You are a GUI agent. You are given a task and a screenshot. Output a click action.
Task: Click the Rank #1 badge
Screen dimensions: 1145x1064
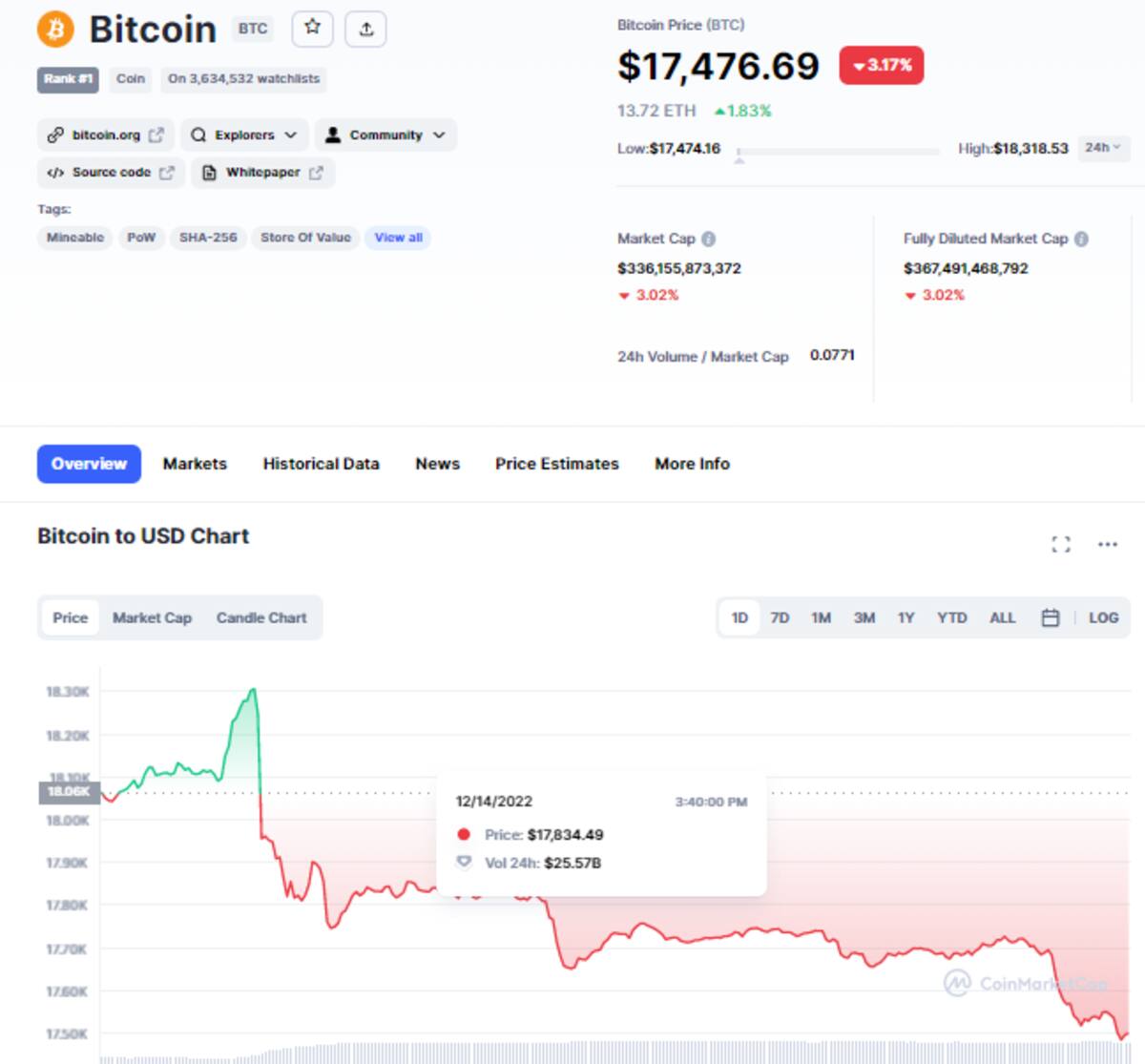(x=68, y=79)
